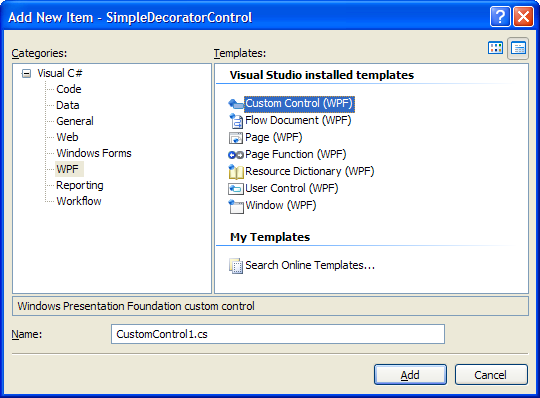This screenshot has height=398, width=540.
Task: Select the Custom Control (WPF) template icon
Action: 236,104
